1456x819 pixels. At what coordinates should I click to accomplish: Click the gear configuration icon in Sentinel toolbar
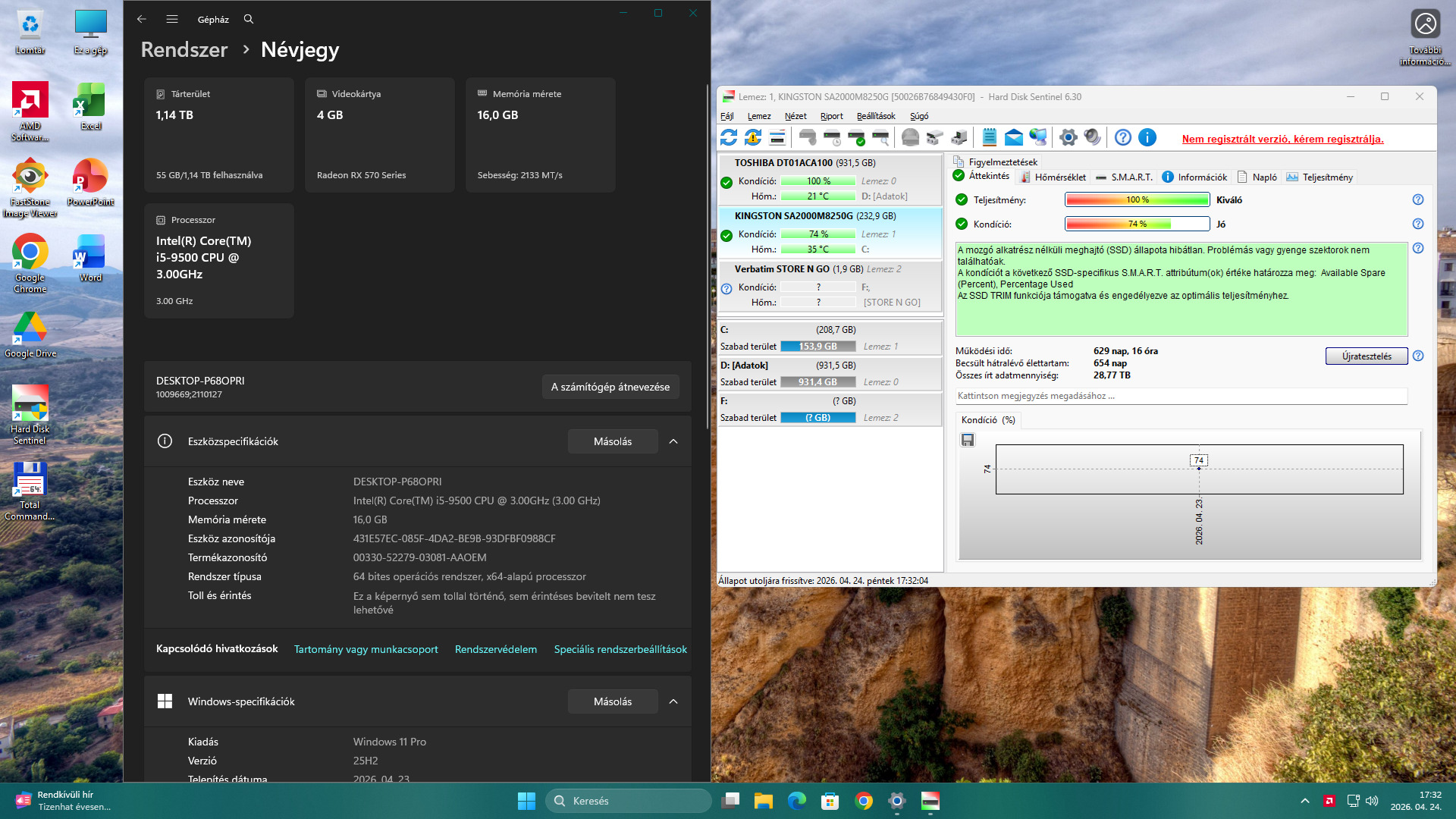coord(1068,137)
